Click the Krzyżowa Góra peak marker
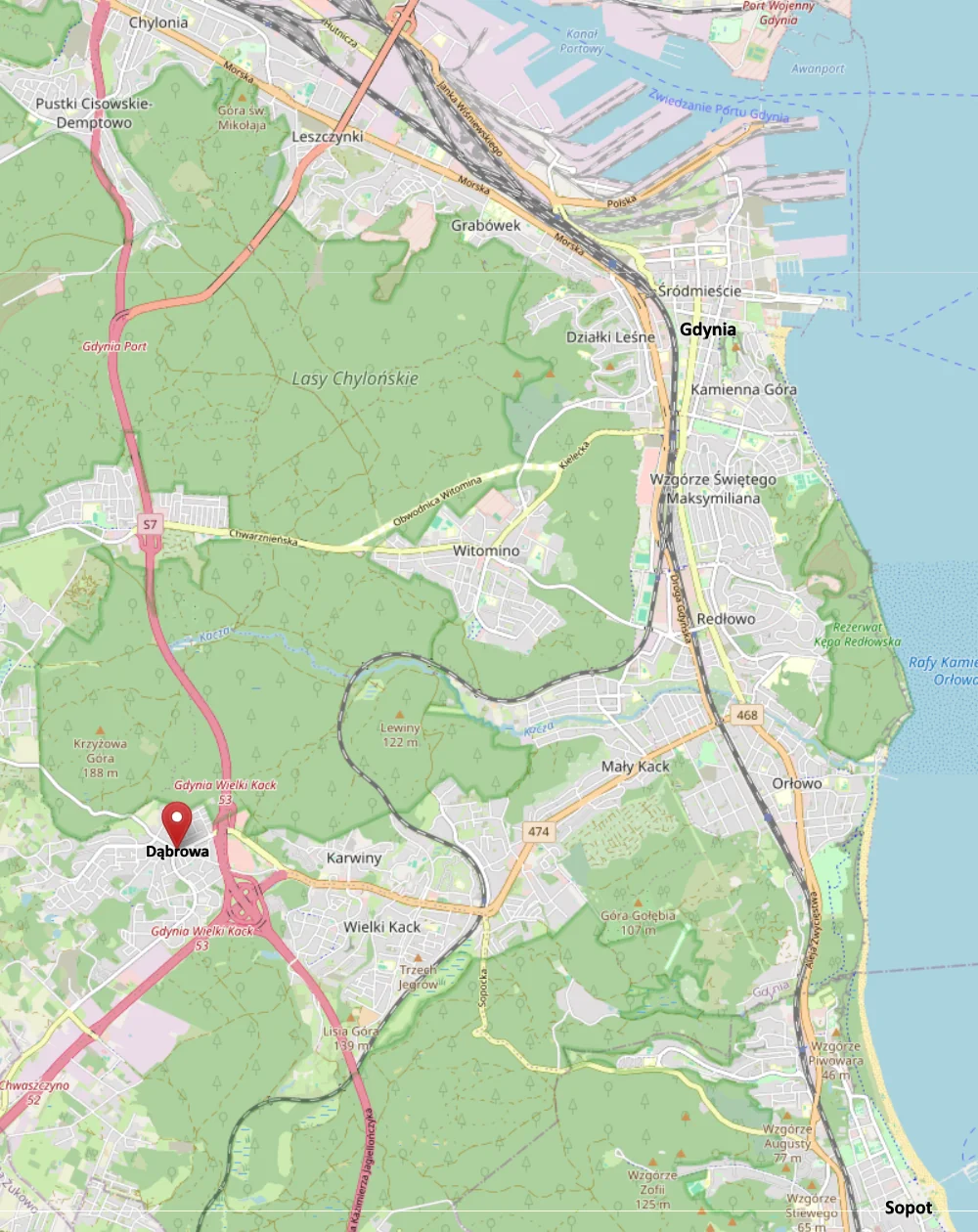This screenshot has height=1232, width=978. point(100,731)
